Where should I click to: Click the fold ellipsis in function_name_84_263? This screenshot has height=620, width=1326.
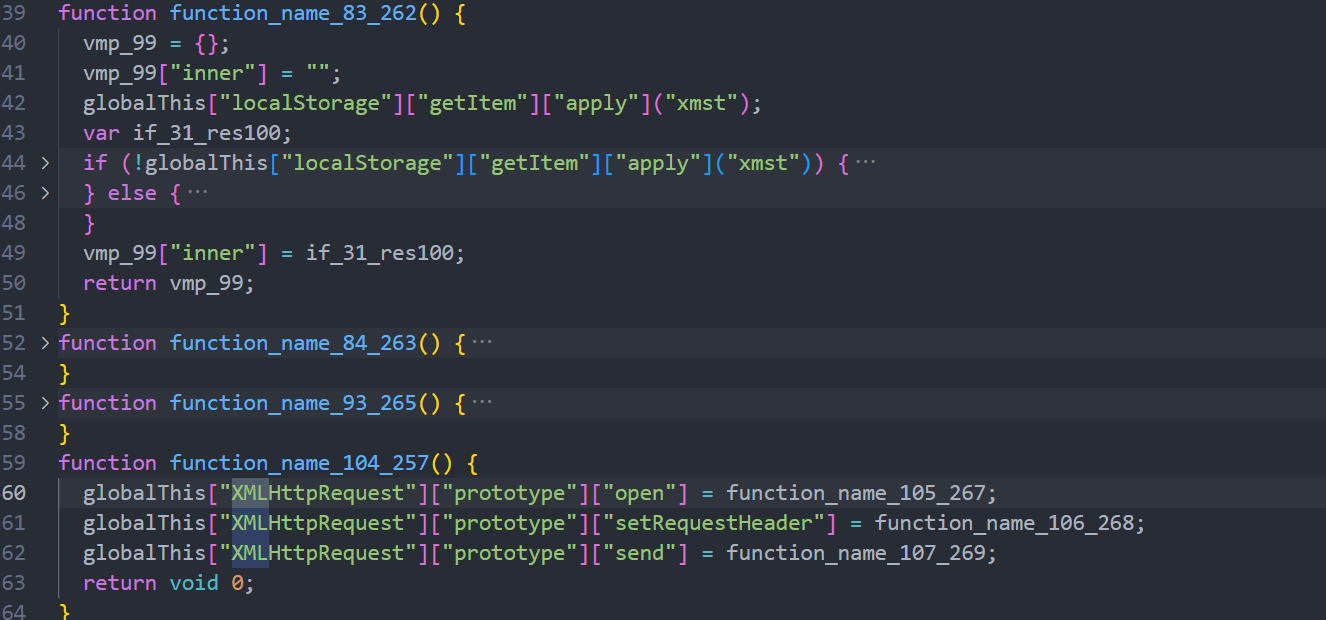pos(482,343)
